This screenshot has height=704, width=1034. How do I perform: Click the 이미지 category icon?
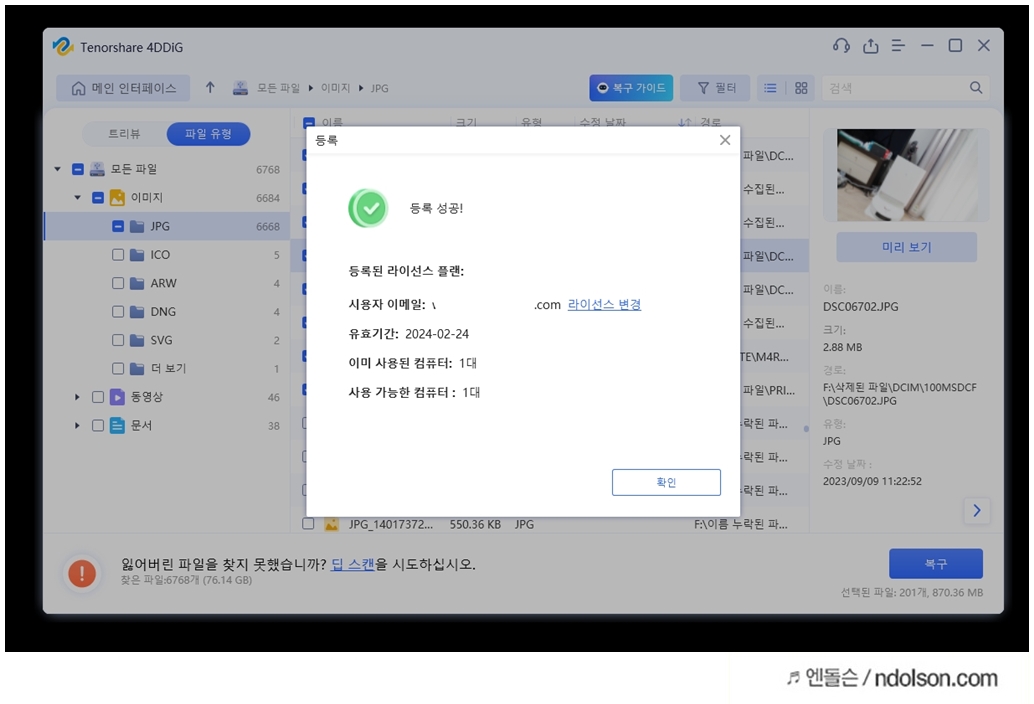point(117,198)
